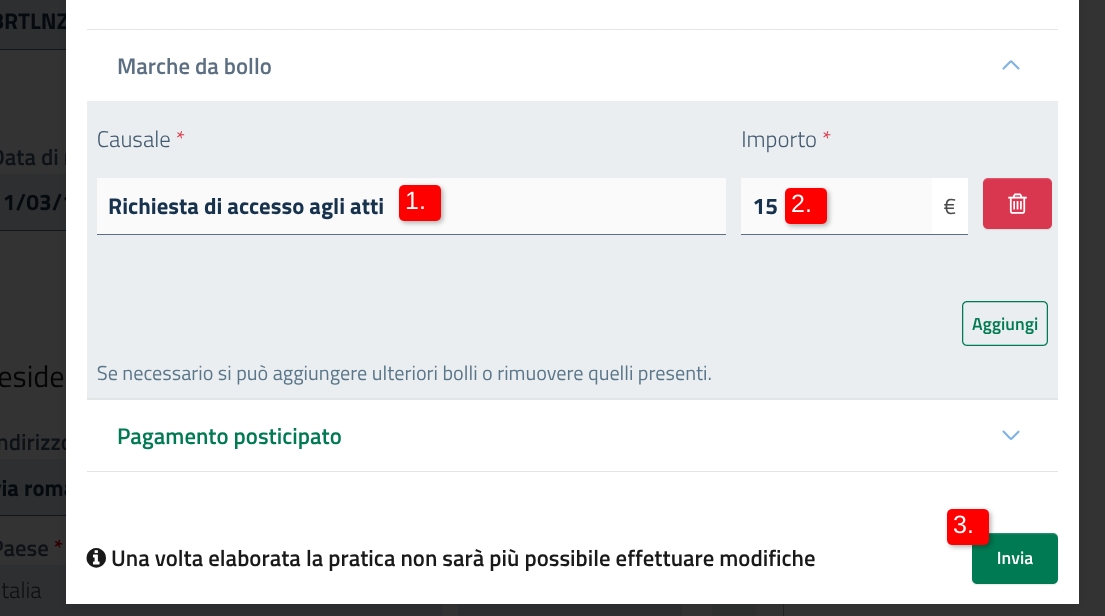Click the info circle icon

point(96,559)
